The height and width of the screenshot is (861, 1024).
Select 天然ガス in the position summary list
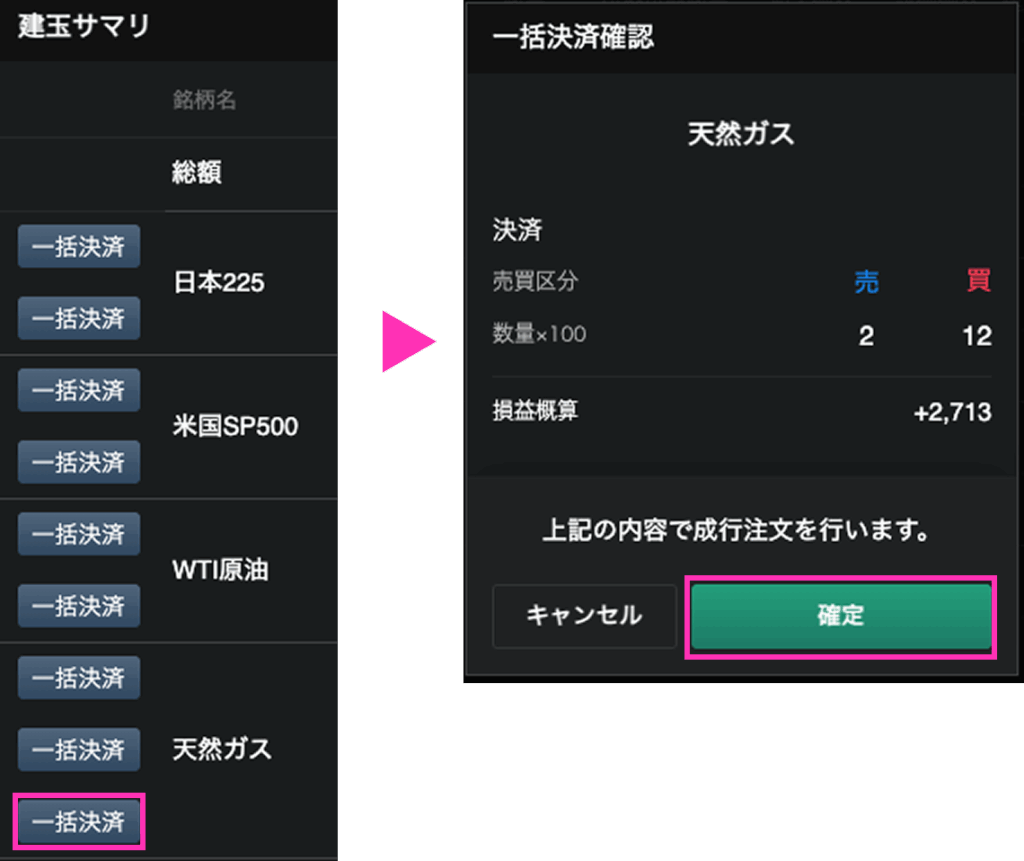(x=221, y=749)
